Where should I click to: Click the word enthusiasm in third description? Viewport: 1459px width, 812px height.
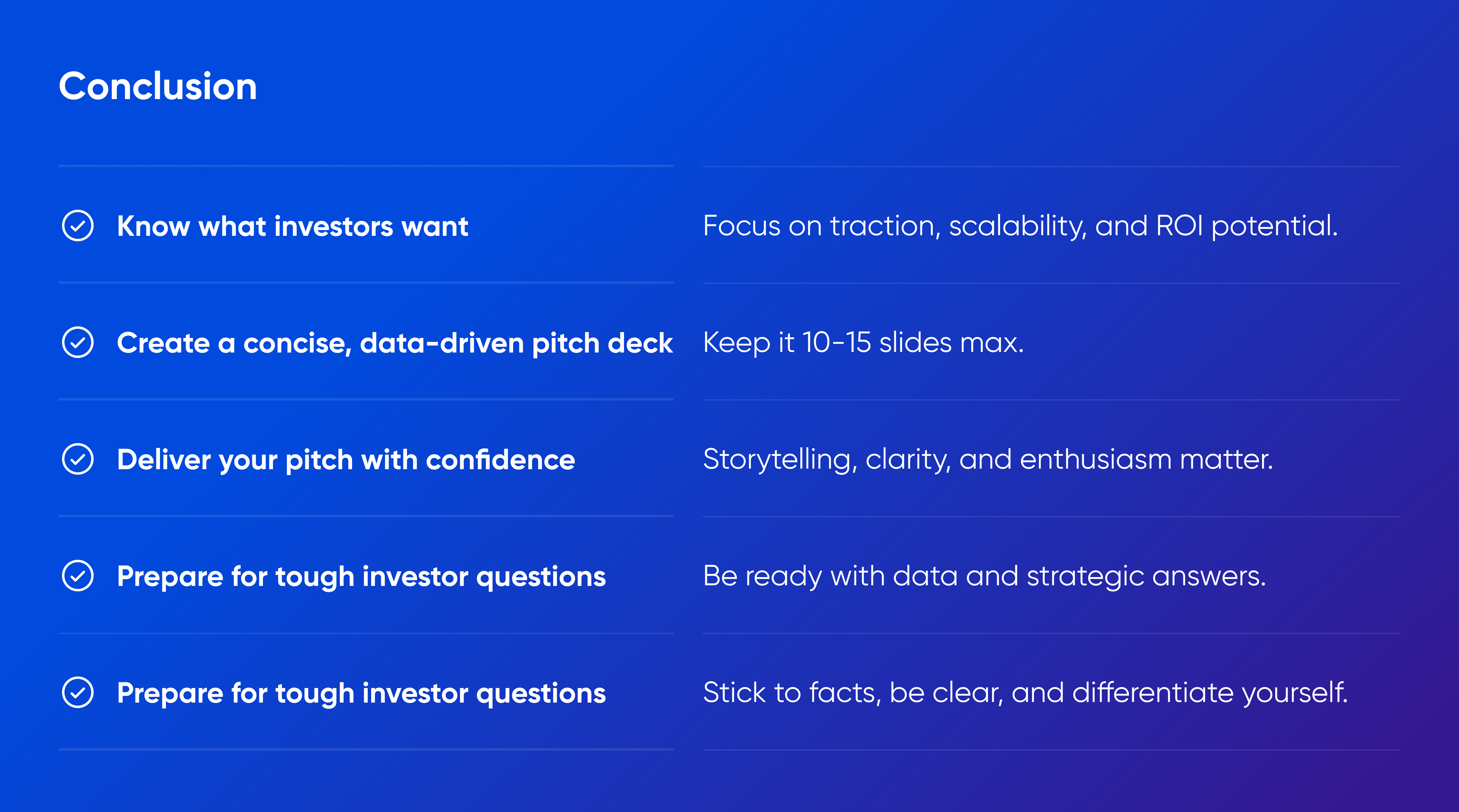pyautogui.click(x=1095, y=459)
